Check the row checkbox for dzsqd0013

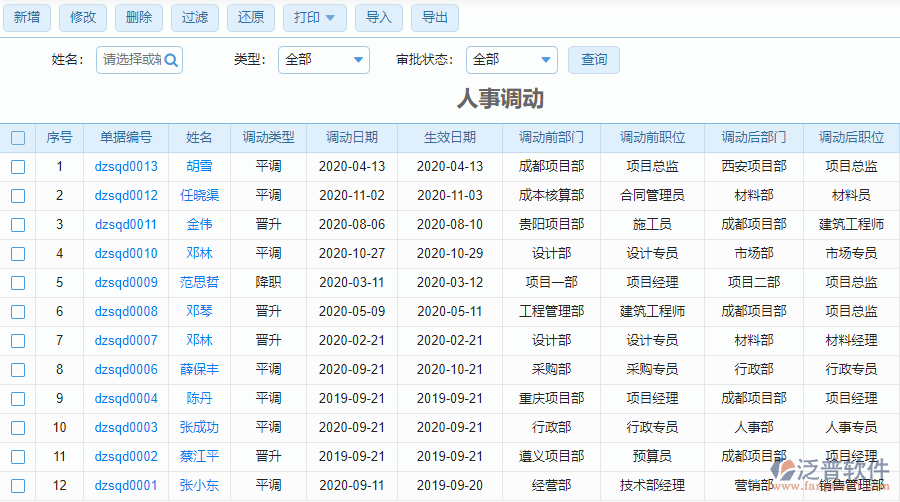coord(18,167)
